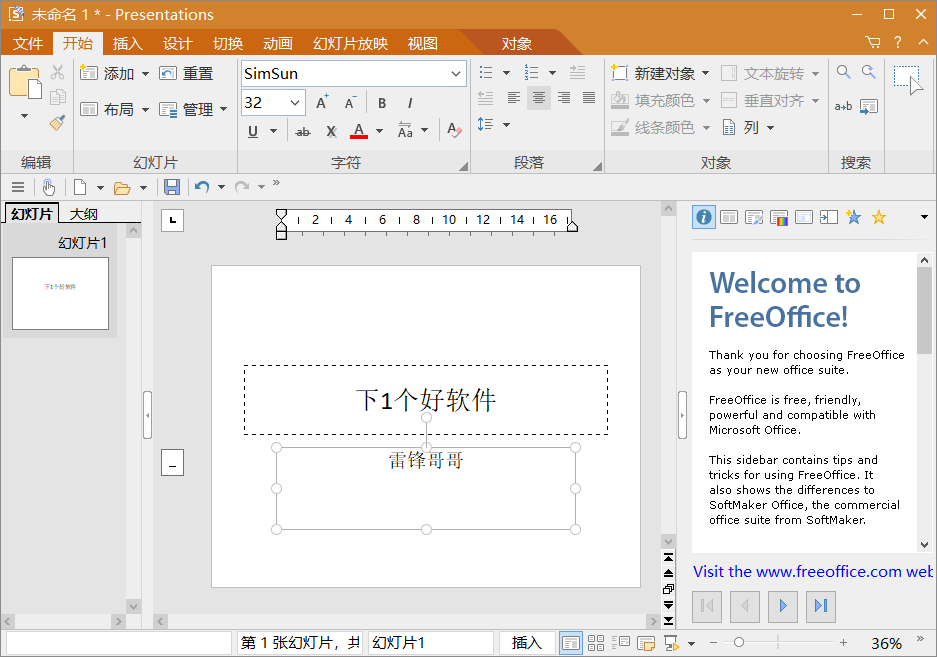Click the Save floppy disk icon
The width and height of the screenshot is (937, 657).
coord(172,187)
